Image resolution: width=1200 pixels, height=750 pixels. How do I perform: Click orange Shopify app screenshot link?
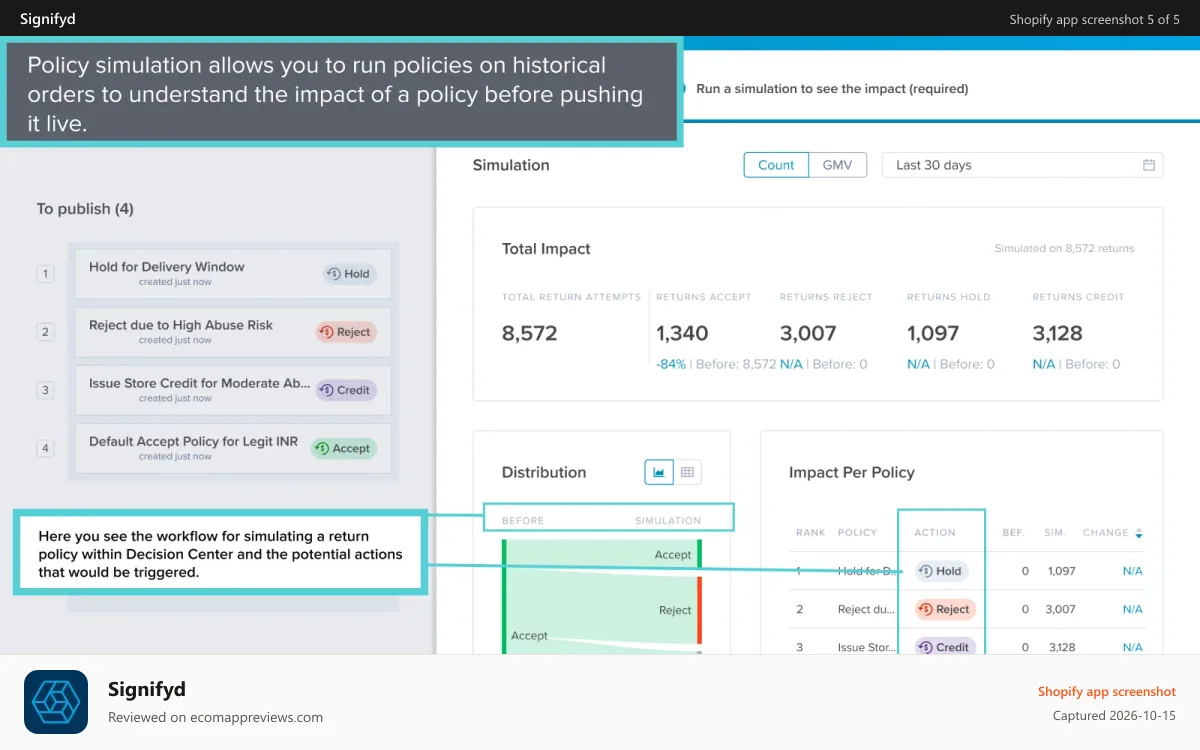pyautogui.click(x=1106, y=691)
